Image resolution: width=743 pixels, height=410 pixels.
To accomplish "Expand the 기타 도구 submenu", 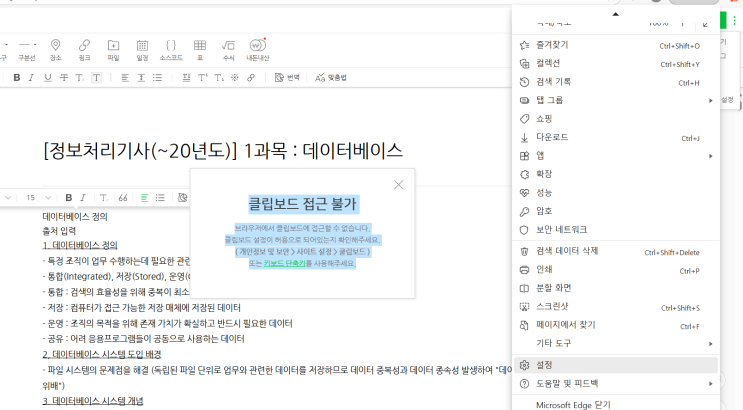I will pyautogui.click(x=616, y=344).
